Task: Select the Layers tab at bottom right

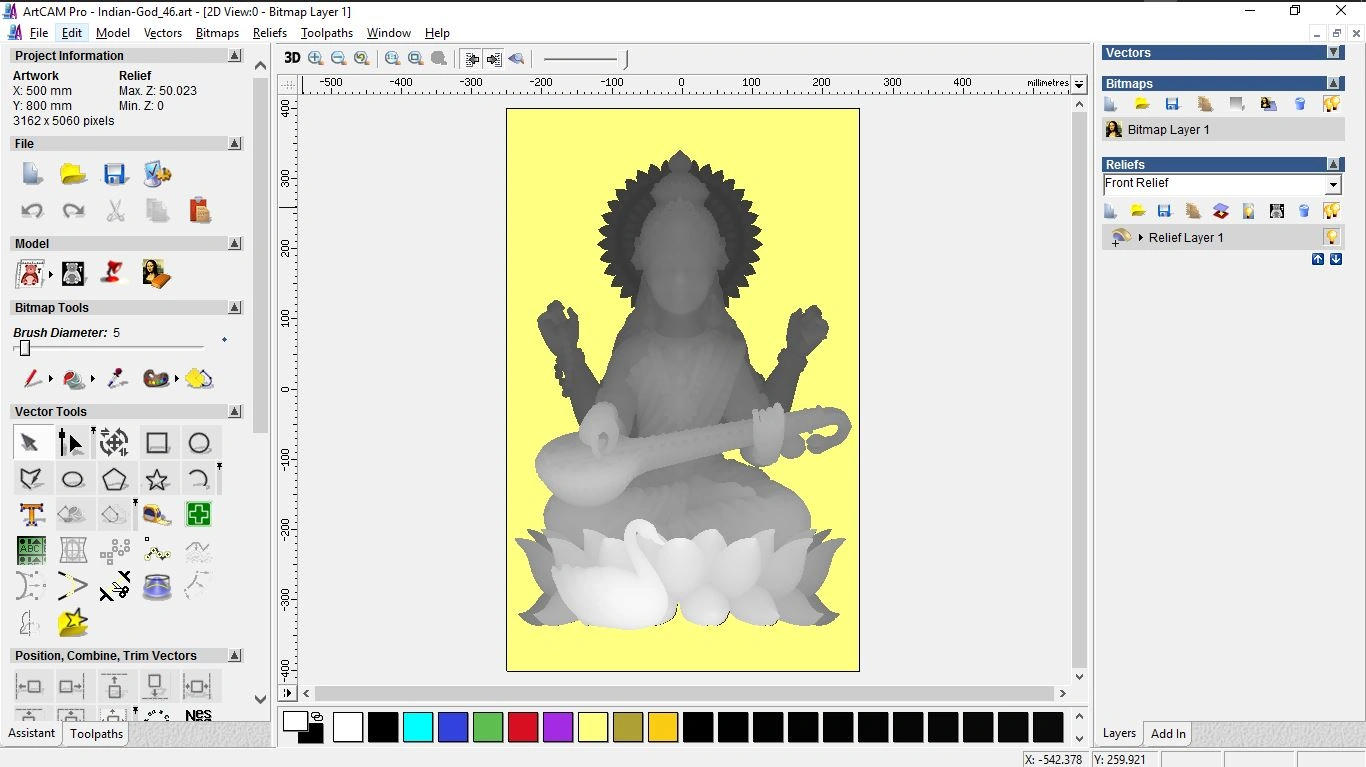Action: 1119,733
